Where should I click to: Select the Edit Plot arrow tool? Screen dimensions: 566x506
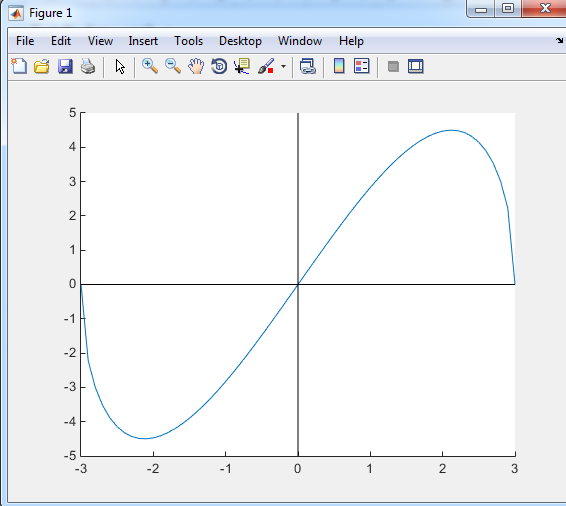pos(120,67)
